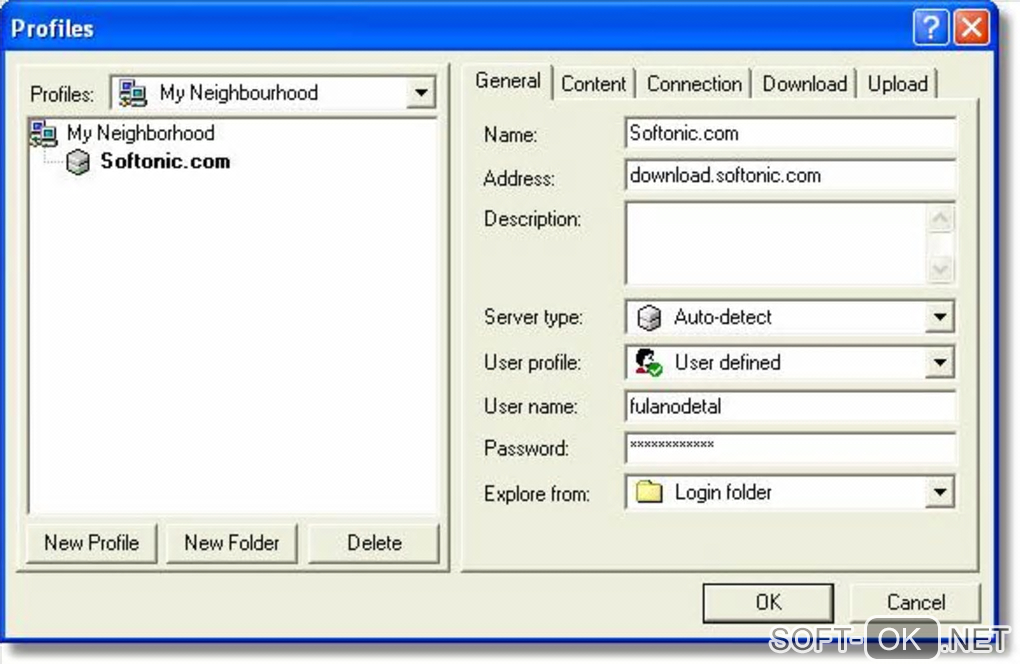The width and height of the screenshot is (1020, 664).
Task: Click the Auto-detect text in Server type
Action: pyautogui.click(x=723, y=317)
